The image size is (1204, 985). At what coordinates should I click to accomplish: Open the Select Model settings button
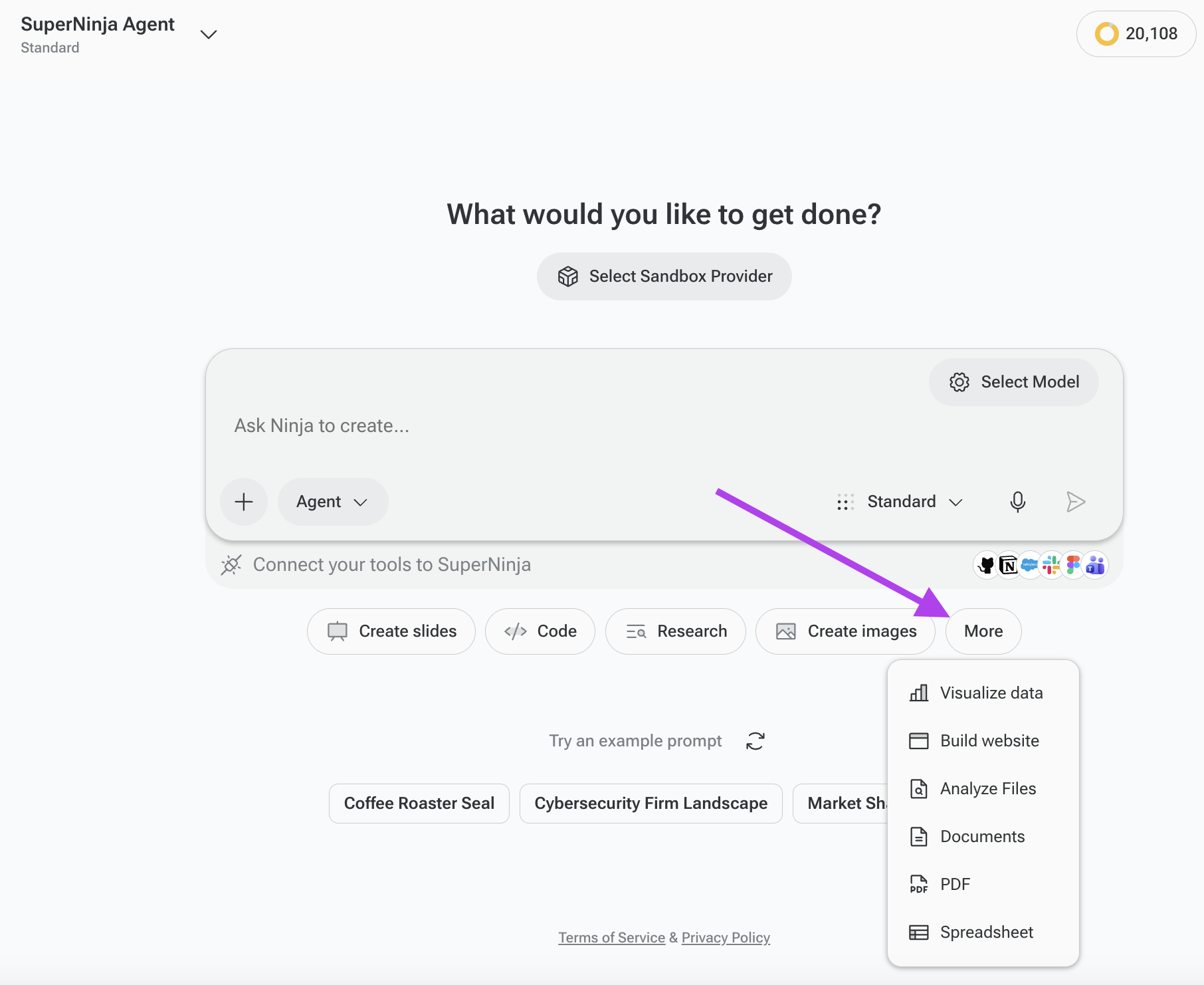pos(1014,382)
